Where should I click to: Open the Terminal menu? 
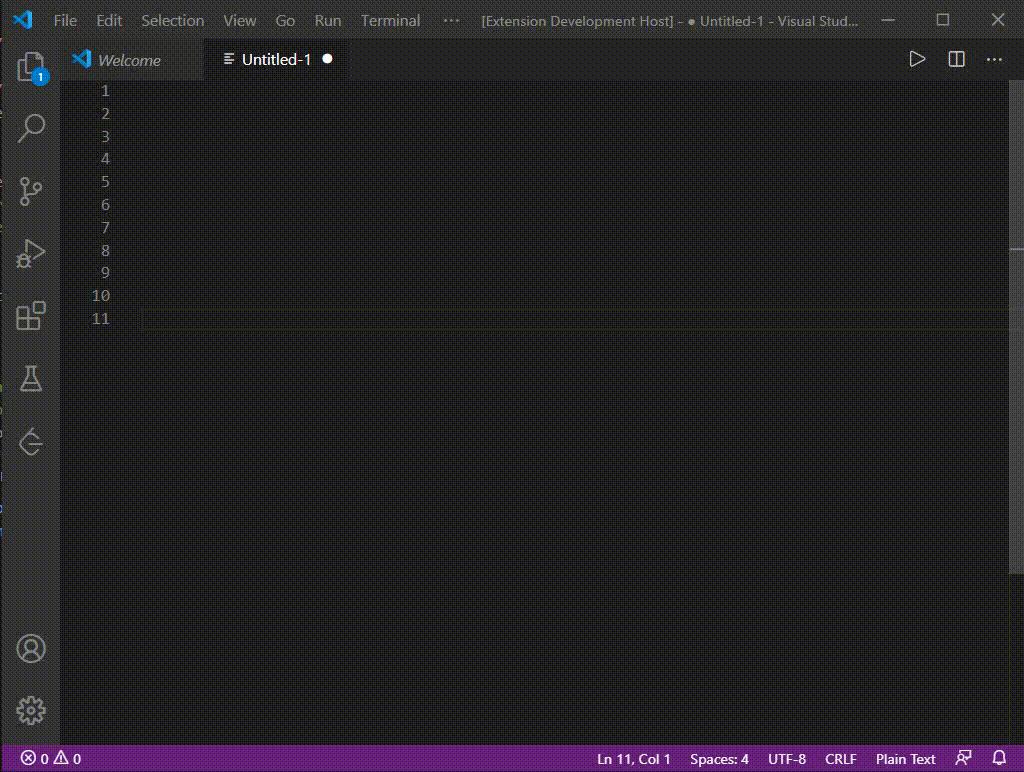click(x=390, y=20)
